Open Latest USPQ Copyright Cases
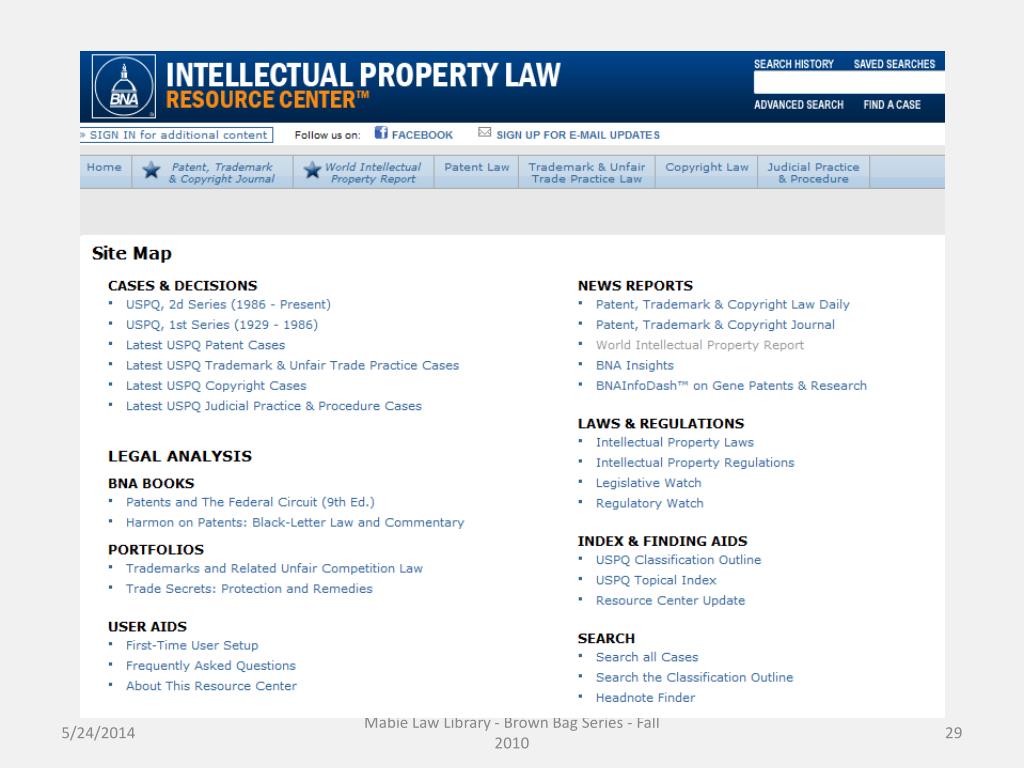The image size is (1024, 768). click(x=216, y=385)
